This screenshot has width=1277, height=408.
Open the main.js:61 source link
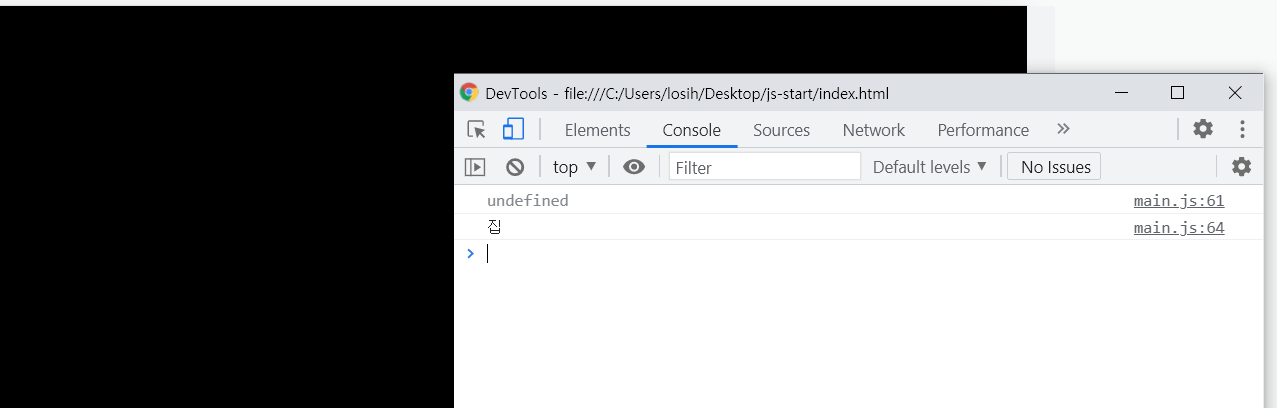coord(1179,201)
